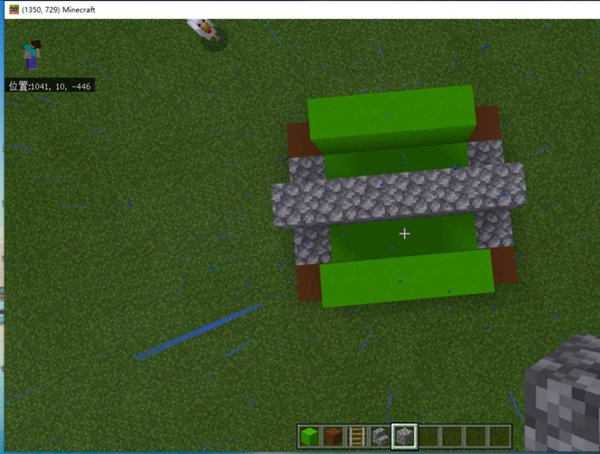Click the white crosshair on the structure
600x454 pixels.
[404, 233]
